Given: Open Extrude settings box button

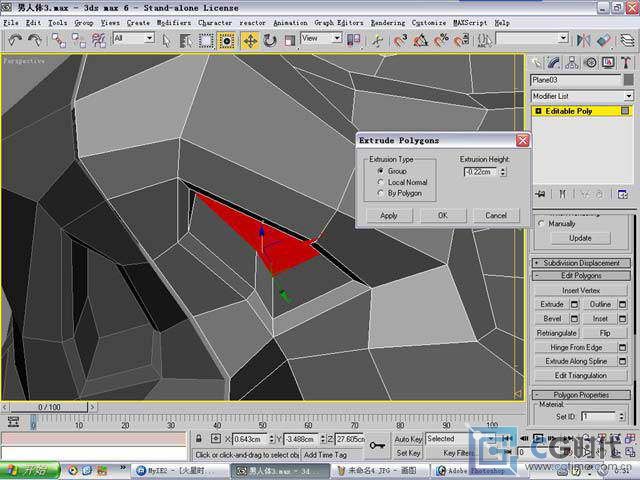Looking at the screenshot, I should tap(574, 304).
